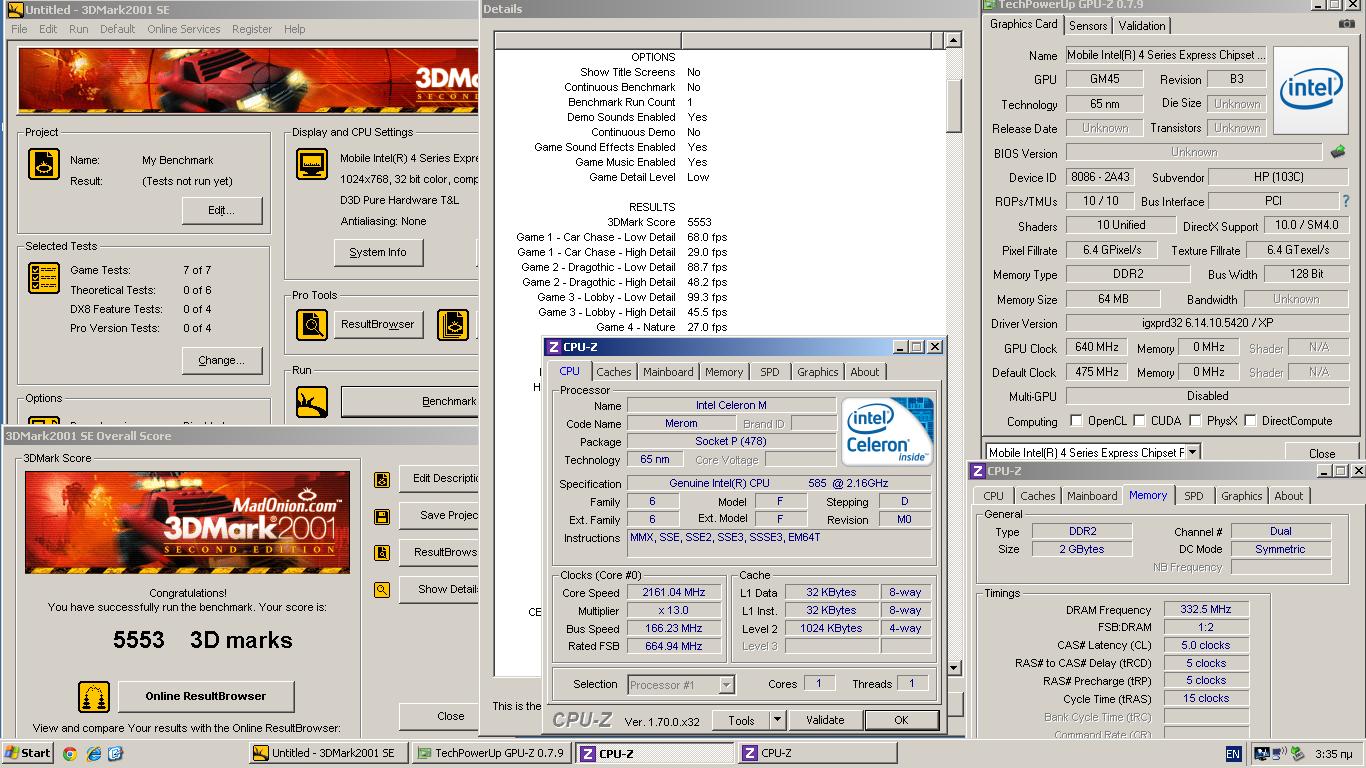This screenshot has width=1366, height=768.
Task: Click the Intel logo in GPU-Z
Action: tap(1311, 90)
